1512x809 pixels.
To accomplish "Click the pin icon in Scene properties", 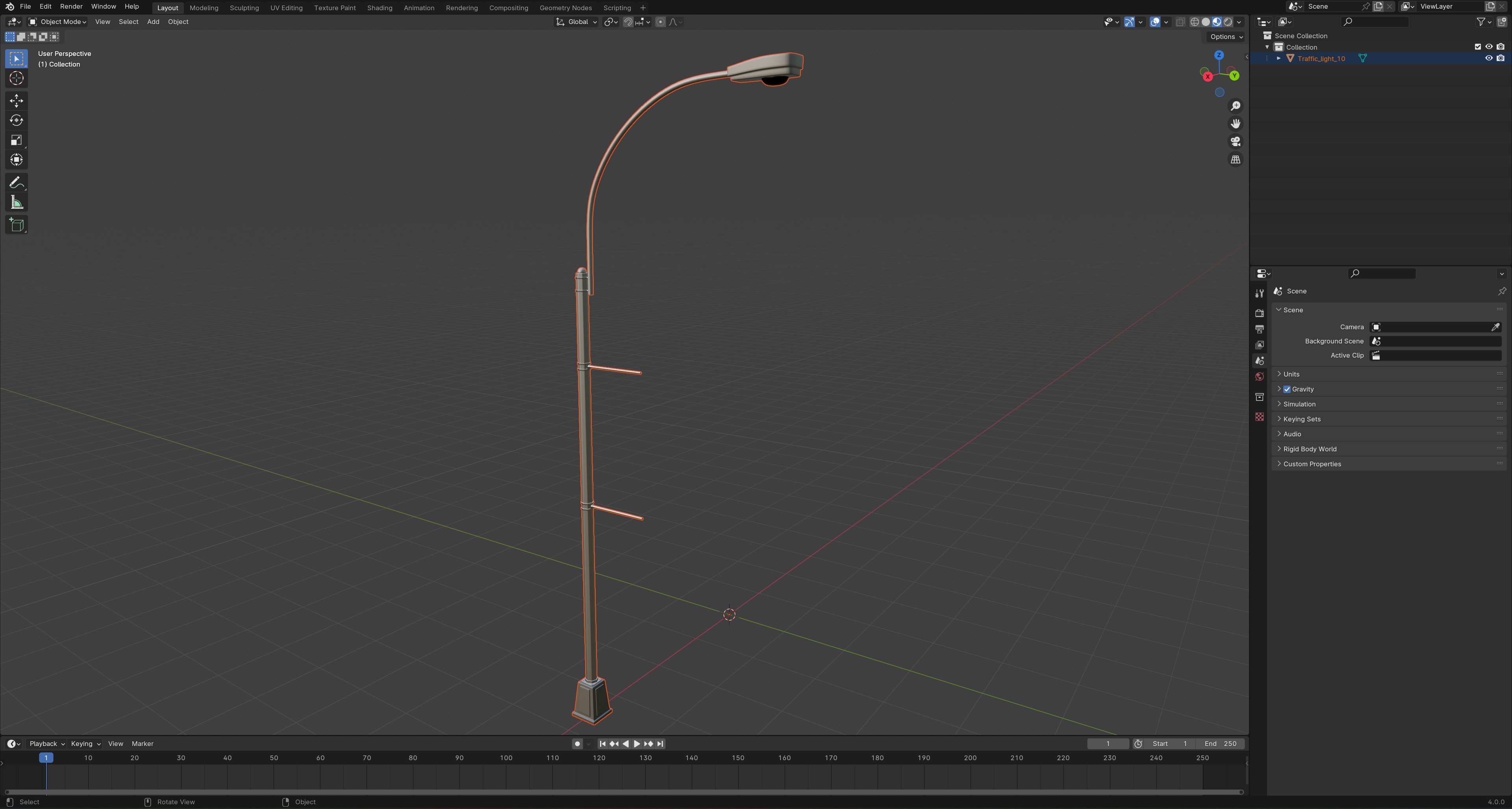I will (1501, 291).
